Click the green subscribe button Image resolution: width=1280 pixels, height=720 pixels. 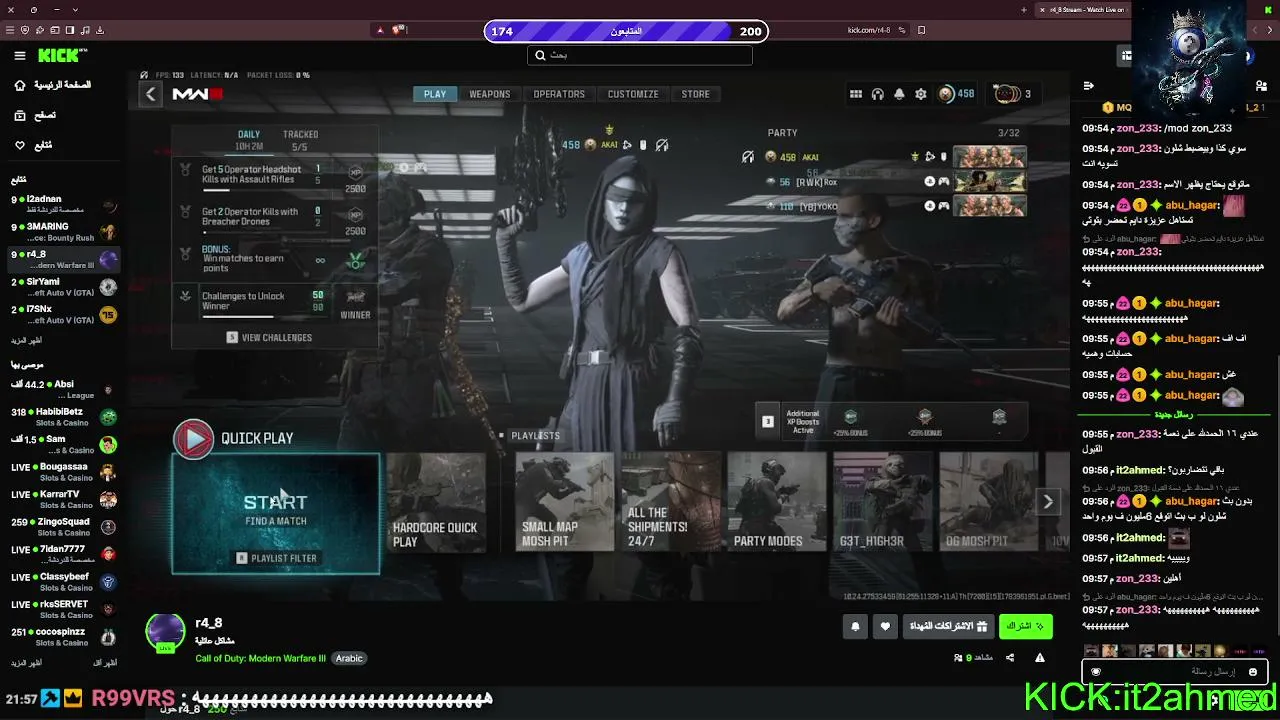pos(1025,627)
